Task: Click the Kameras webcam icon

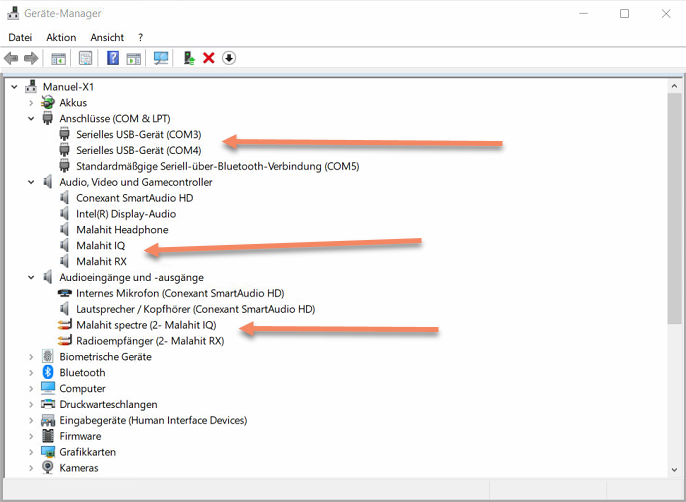Action: point(48,467)
